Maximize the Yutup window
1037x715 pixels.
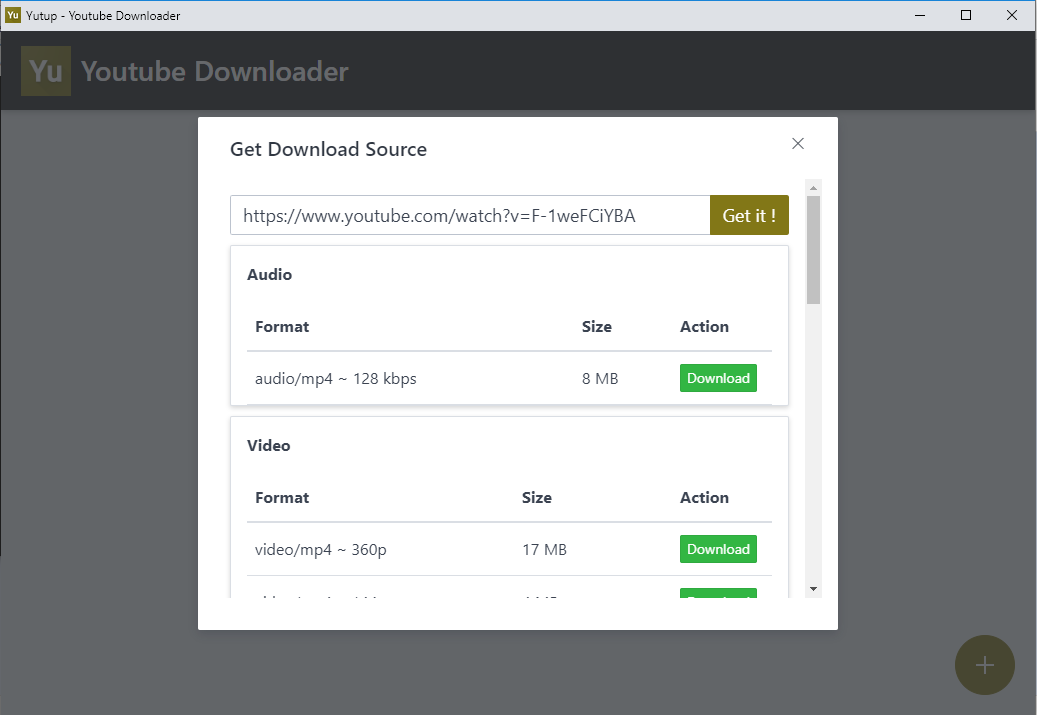click(966, 15)
